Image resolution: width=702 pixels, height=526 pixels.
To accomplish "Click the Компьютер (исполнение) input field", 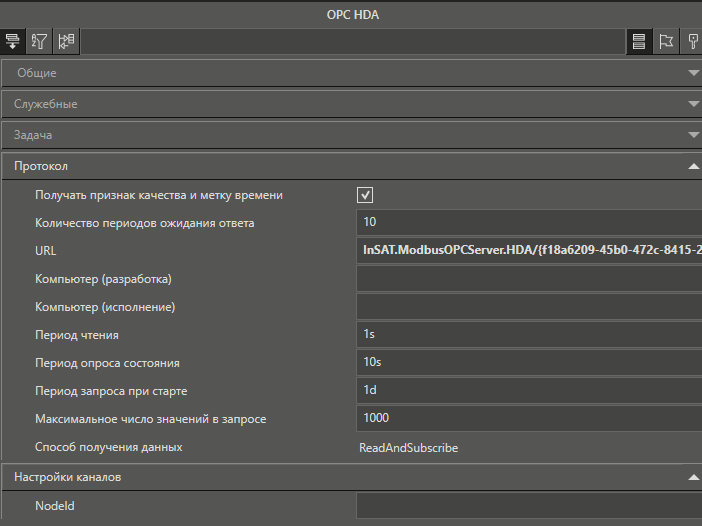I will click(x=530, y=307).
